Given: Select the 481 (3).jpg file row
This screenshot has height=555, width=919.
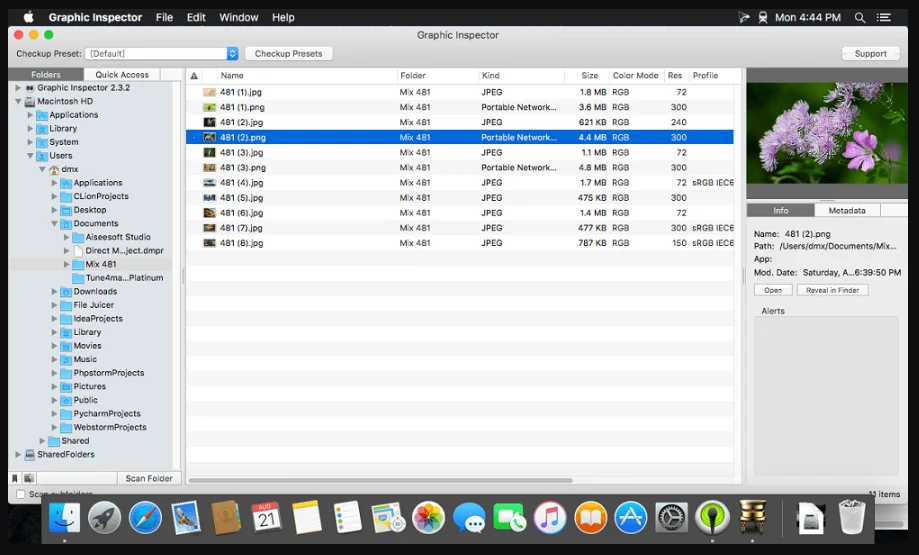Looking at the screenshot, I should (x=460, y=152).
